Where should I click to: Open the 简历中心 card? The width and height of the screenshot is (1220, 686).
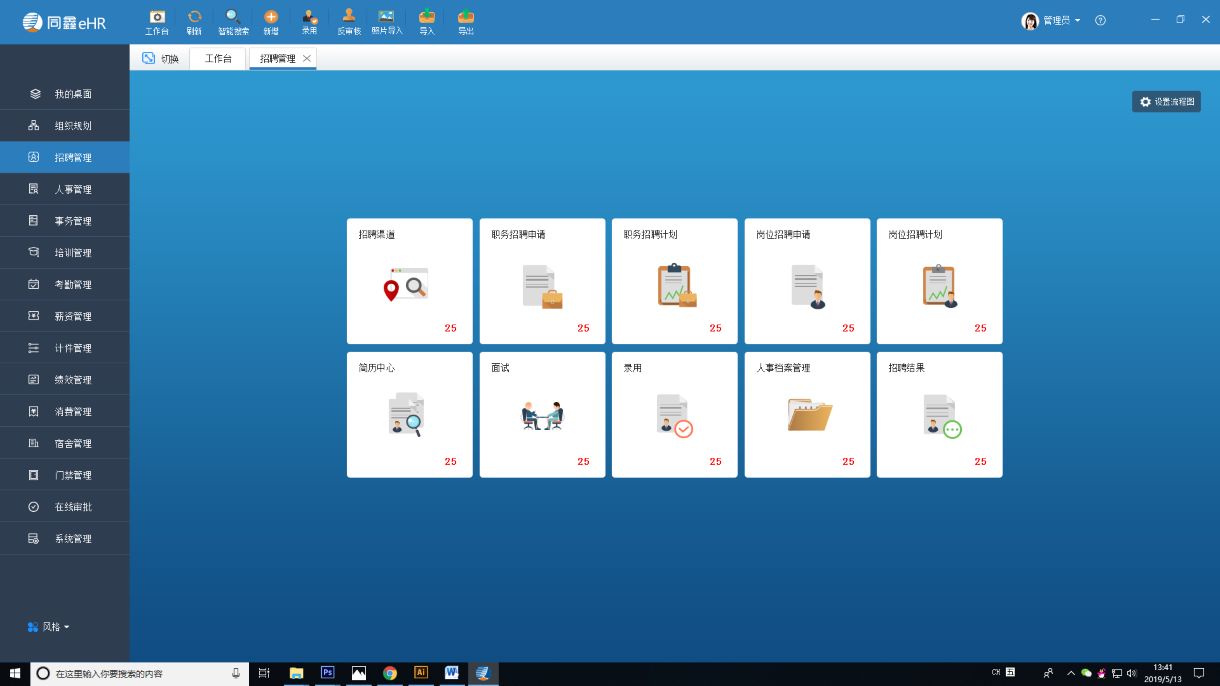click(x=409, y=414)
